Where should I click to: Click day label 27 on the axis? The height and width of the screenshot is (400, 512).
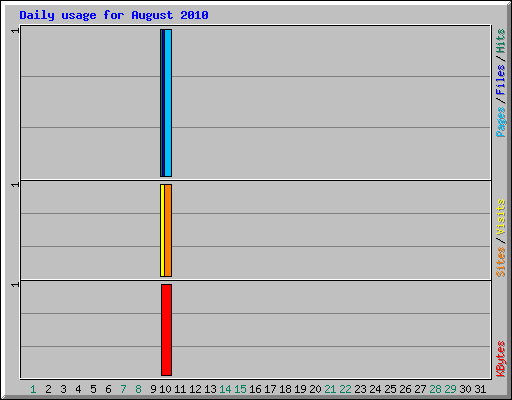[x=420, y=389]
